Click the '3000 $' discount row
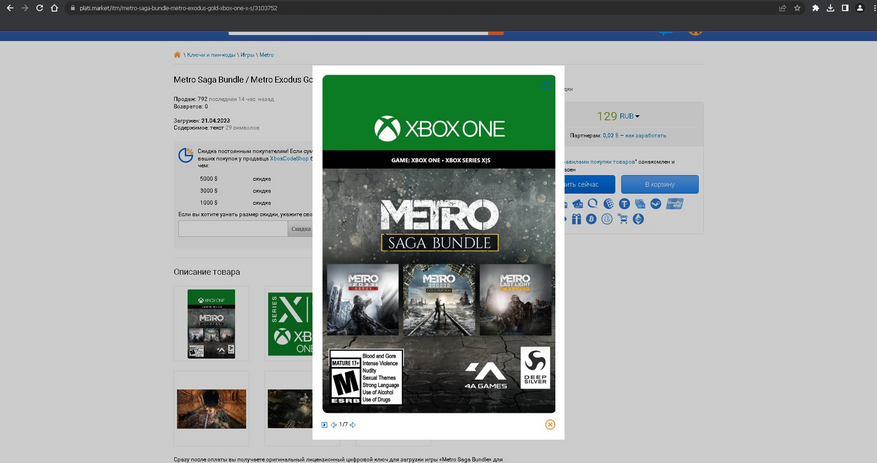Screen dimensions: 877x463 click(x=236, y=191)
